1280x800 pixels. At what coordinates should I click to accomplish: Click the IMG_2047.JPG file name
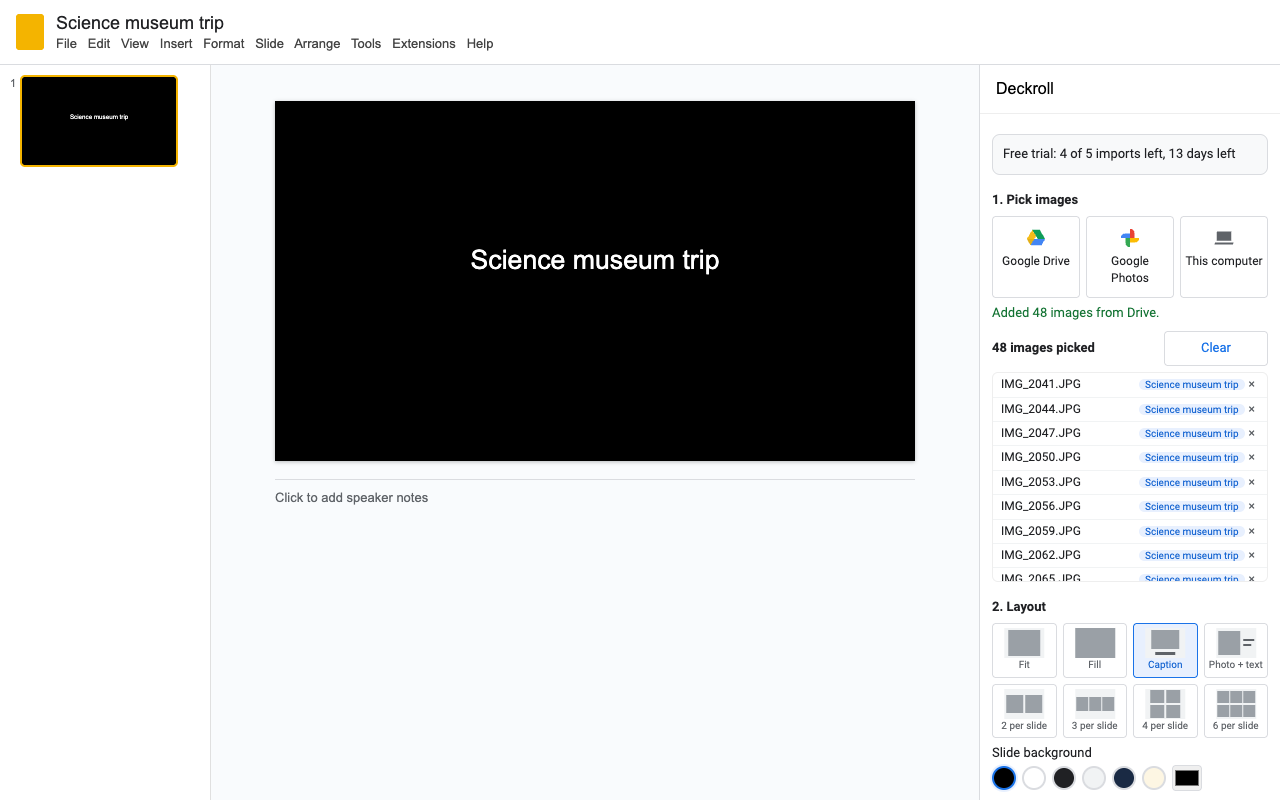point(1041,433)
